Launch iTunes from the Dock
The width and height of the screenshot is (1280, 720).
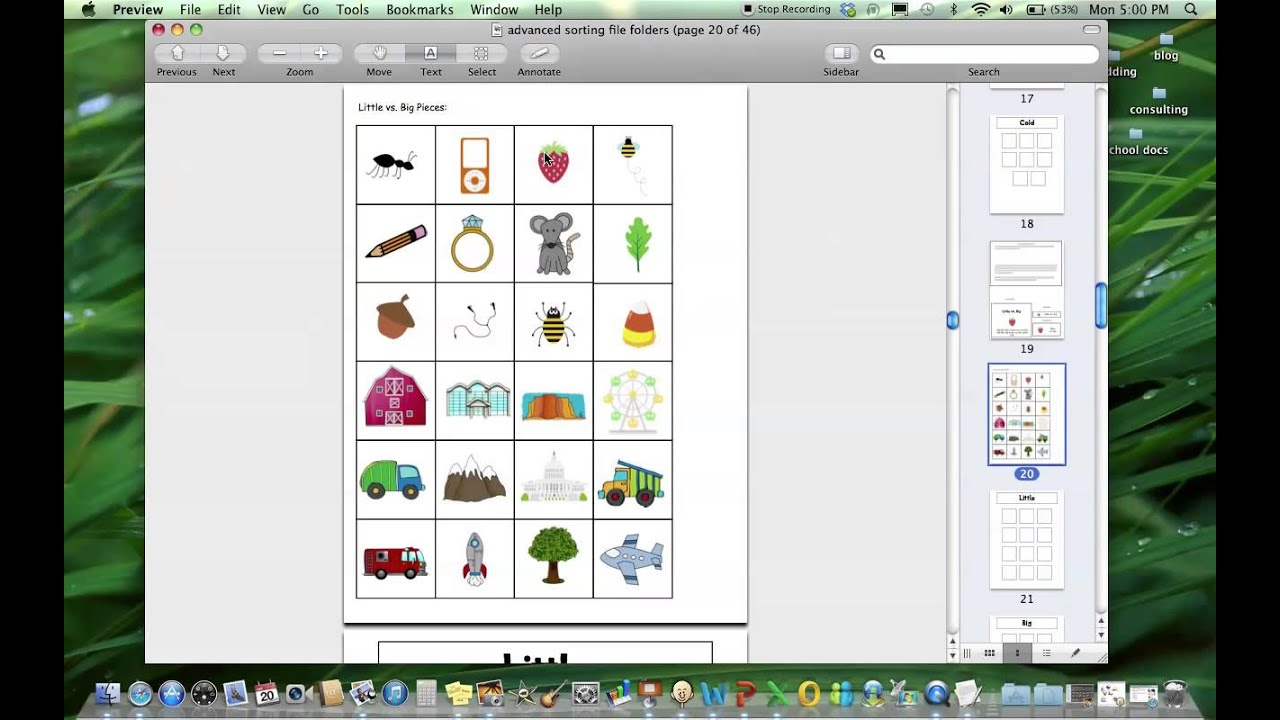coord(395,693)
